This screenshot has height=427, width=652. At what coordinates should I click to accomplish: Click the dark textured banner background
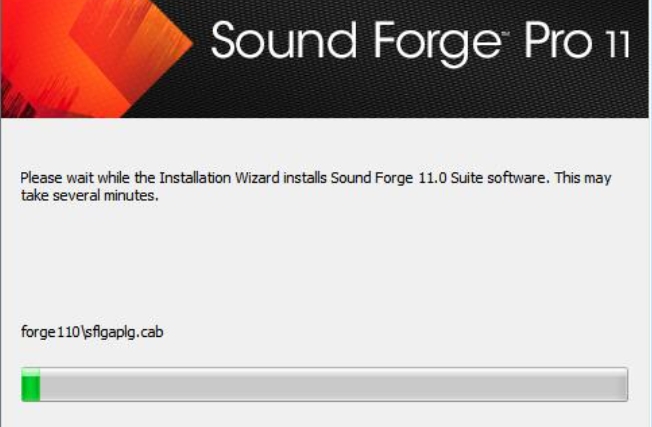(x=416, y=91)
